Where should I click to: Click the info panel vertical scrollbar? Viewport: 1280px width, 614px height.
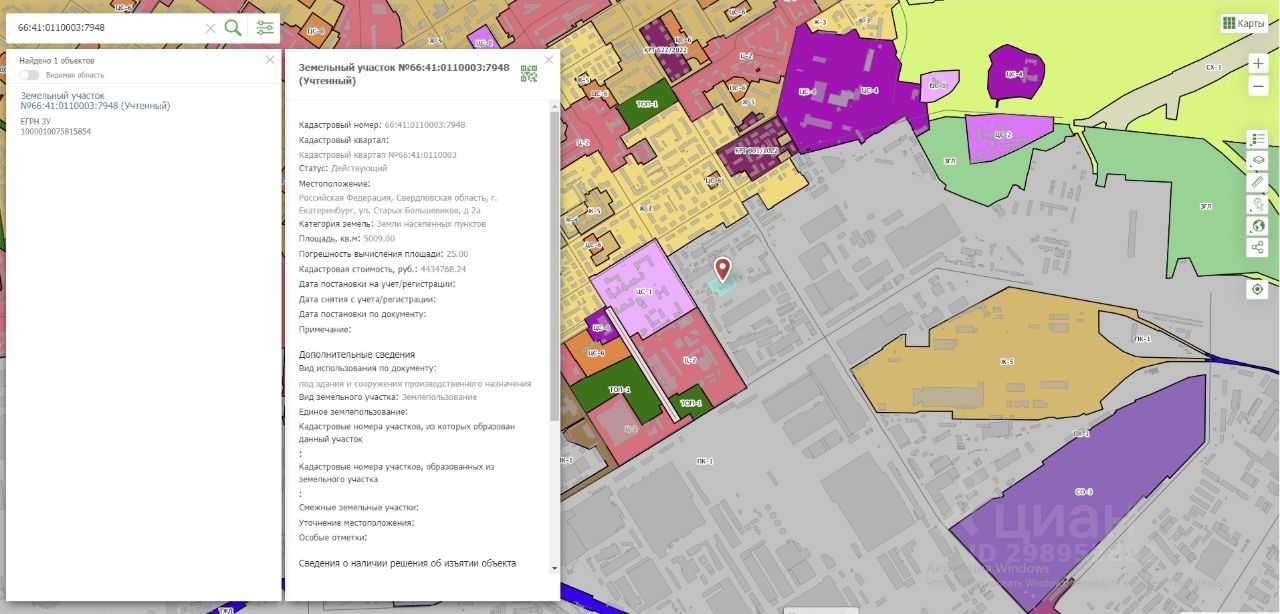(555, 265)
